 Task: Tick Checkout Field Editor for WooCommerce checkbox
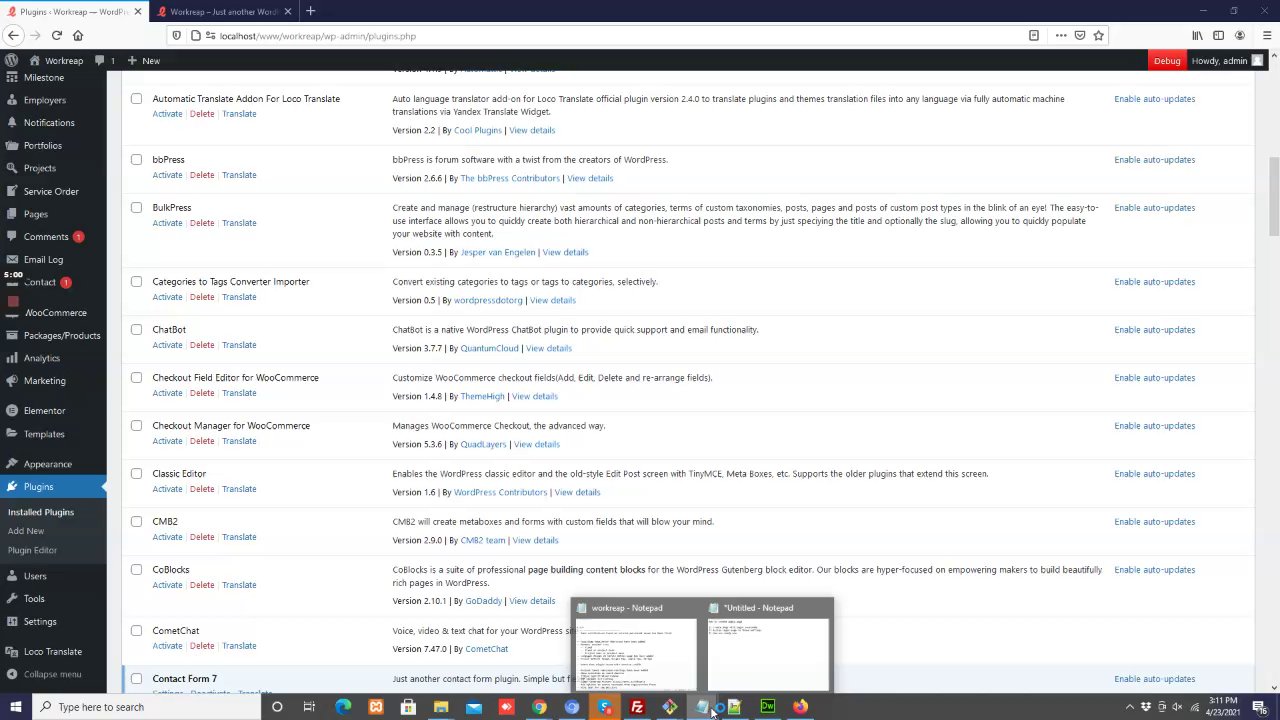[137, 378]
